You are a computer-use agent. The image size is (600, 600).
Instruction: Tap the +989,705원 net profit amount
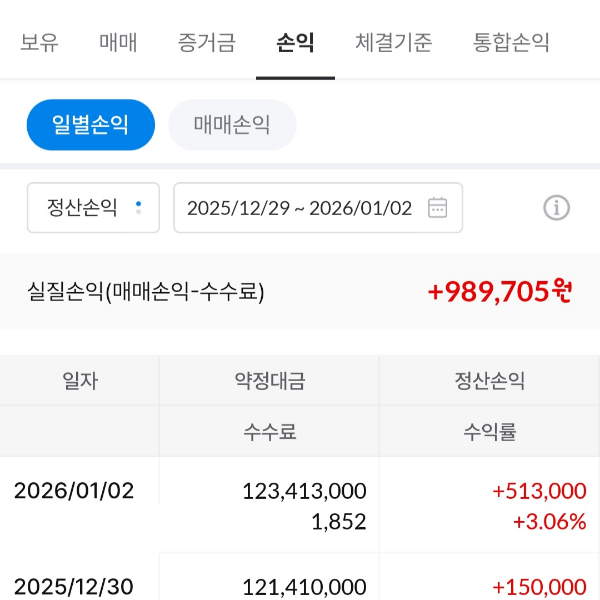[x=499, y=291]
